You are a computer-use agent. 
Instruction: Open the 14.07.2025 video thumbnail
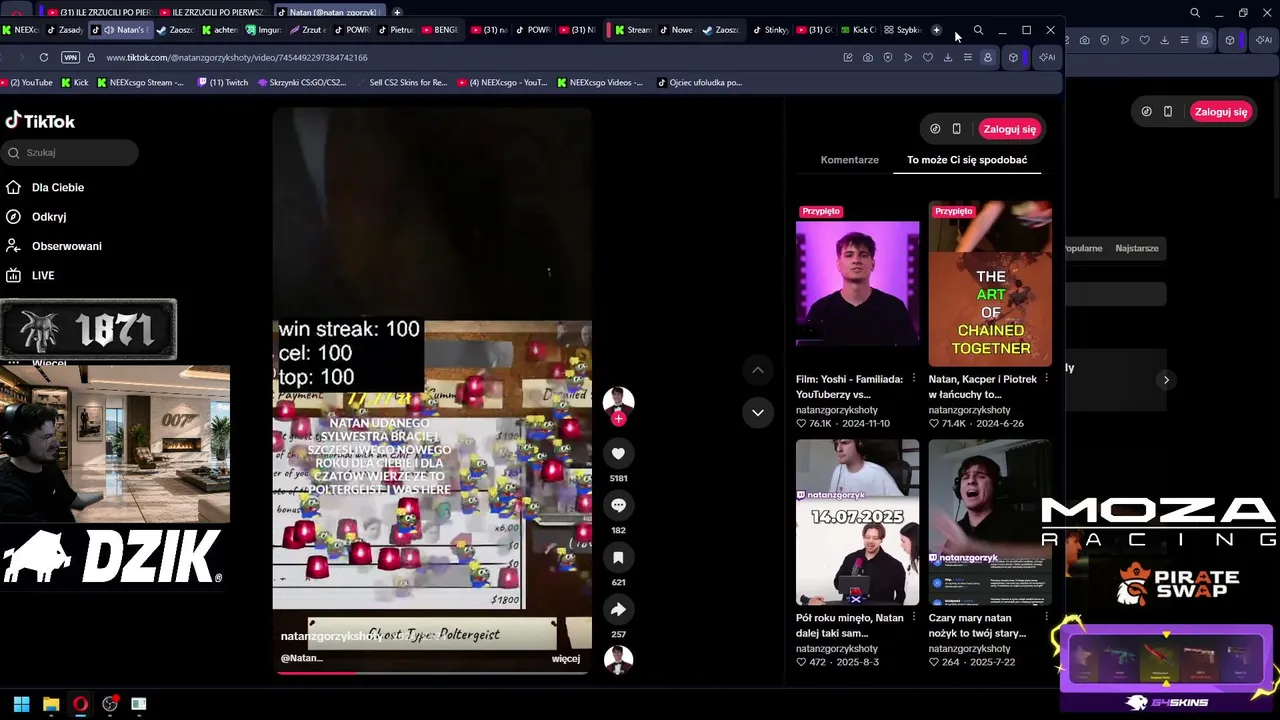click(857, 522)
